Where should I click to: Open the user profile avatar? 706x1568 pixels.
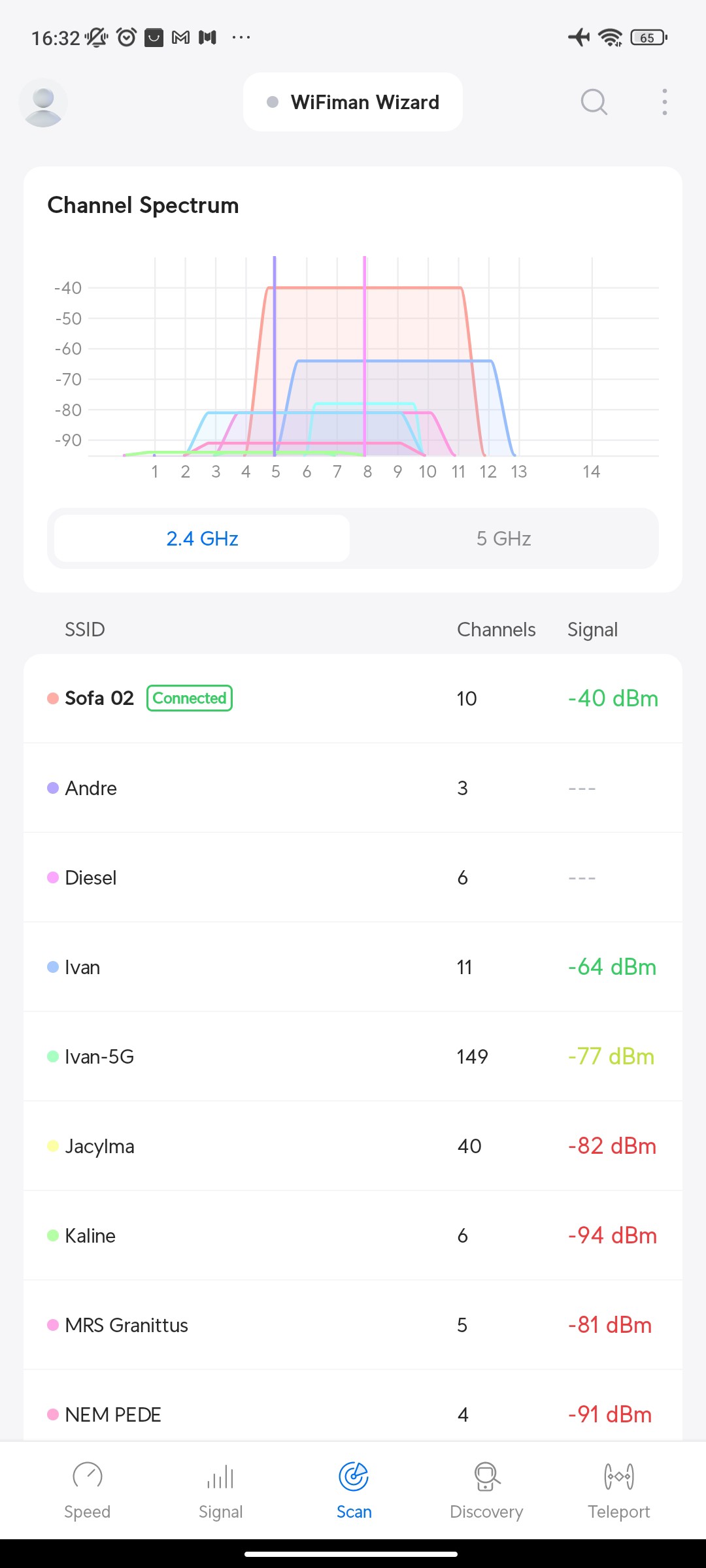point(43,103)
